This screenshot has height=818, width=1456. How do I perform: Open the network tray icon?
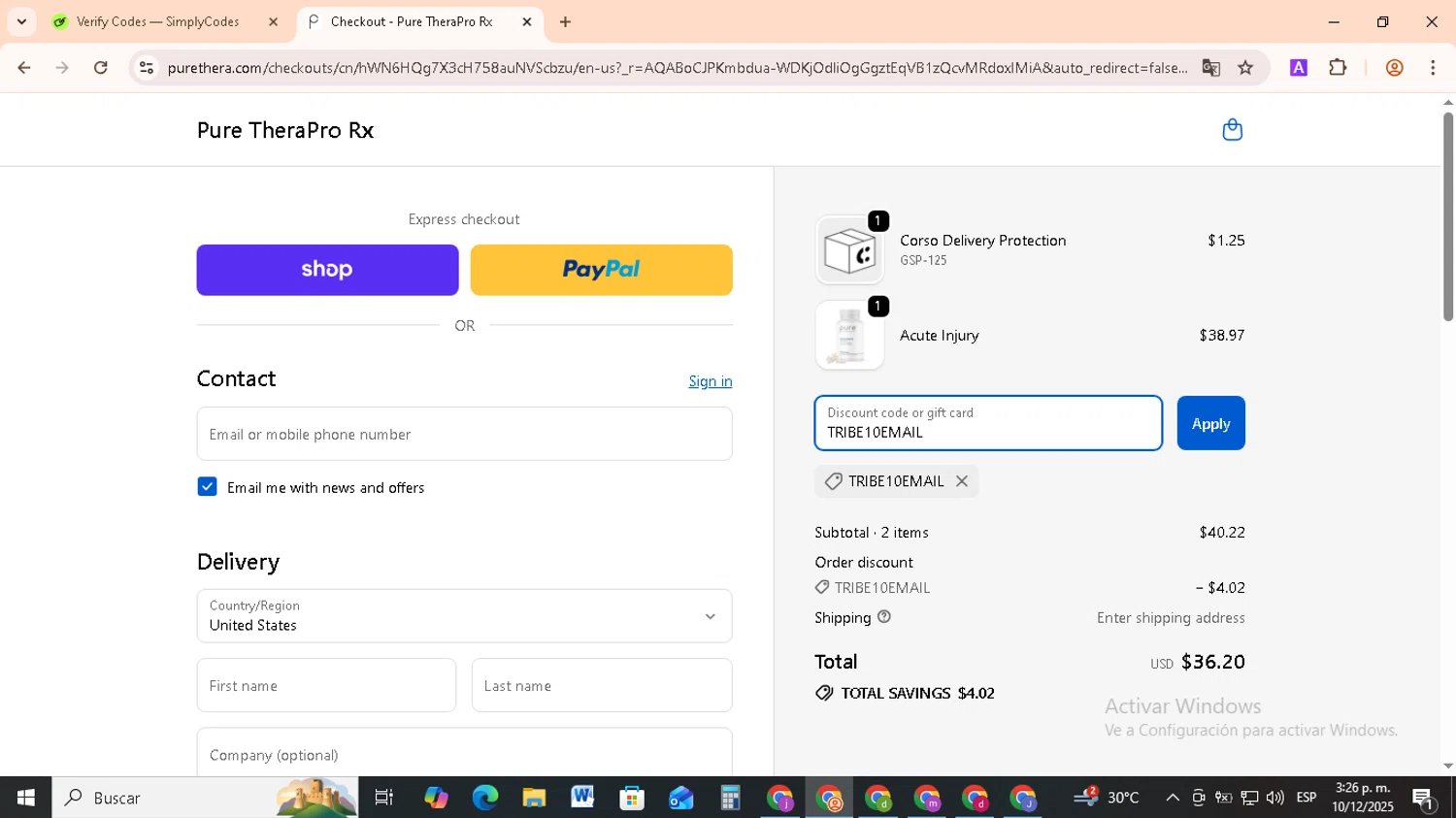1249,798
